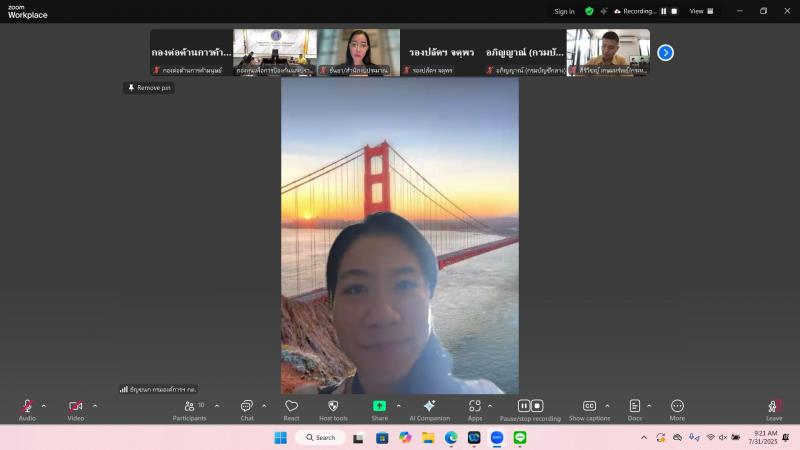Open the View layout menu

[x=702, y=11]
